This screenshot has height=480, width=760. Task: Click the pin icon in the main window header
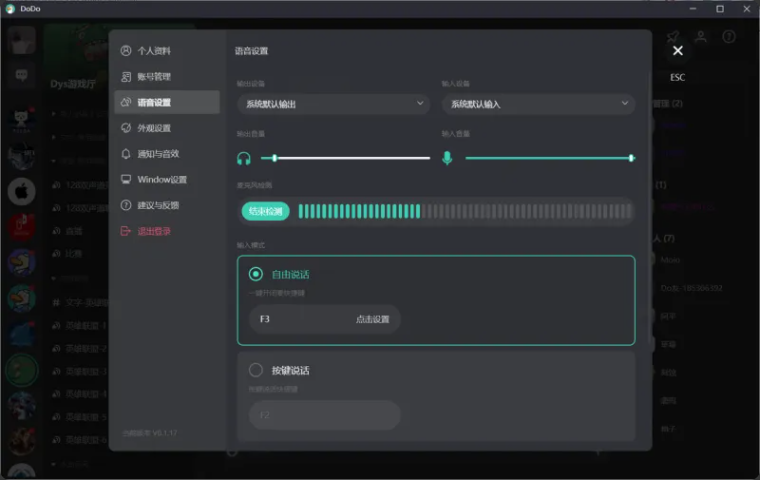673,37
